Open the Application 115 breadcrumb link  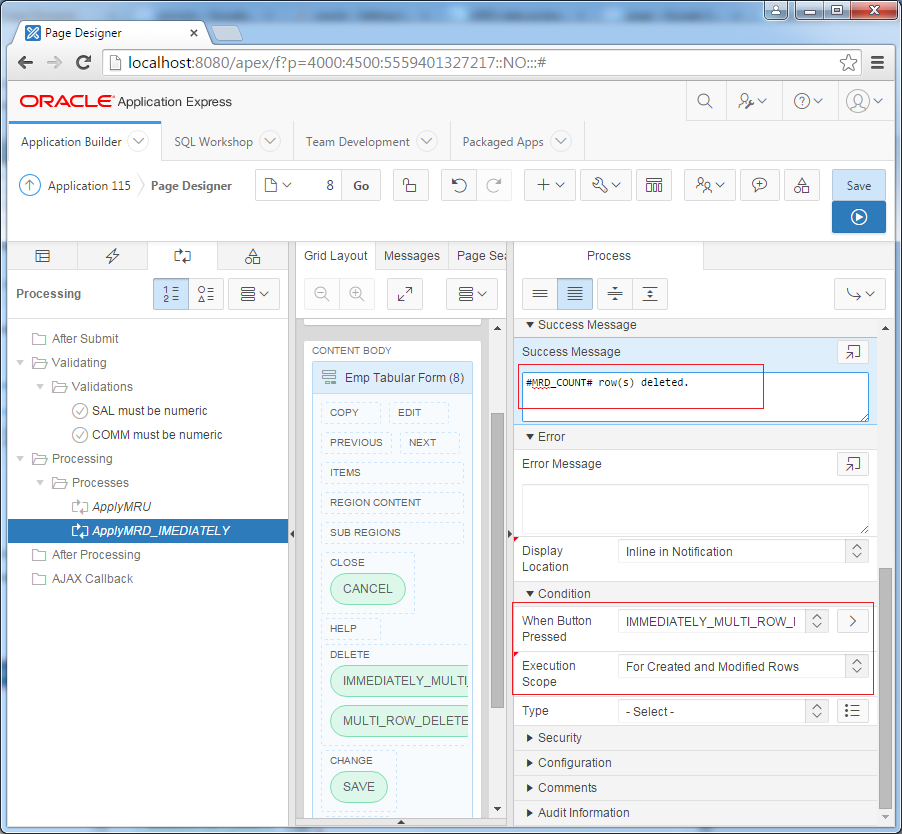[x=89, y=186]
